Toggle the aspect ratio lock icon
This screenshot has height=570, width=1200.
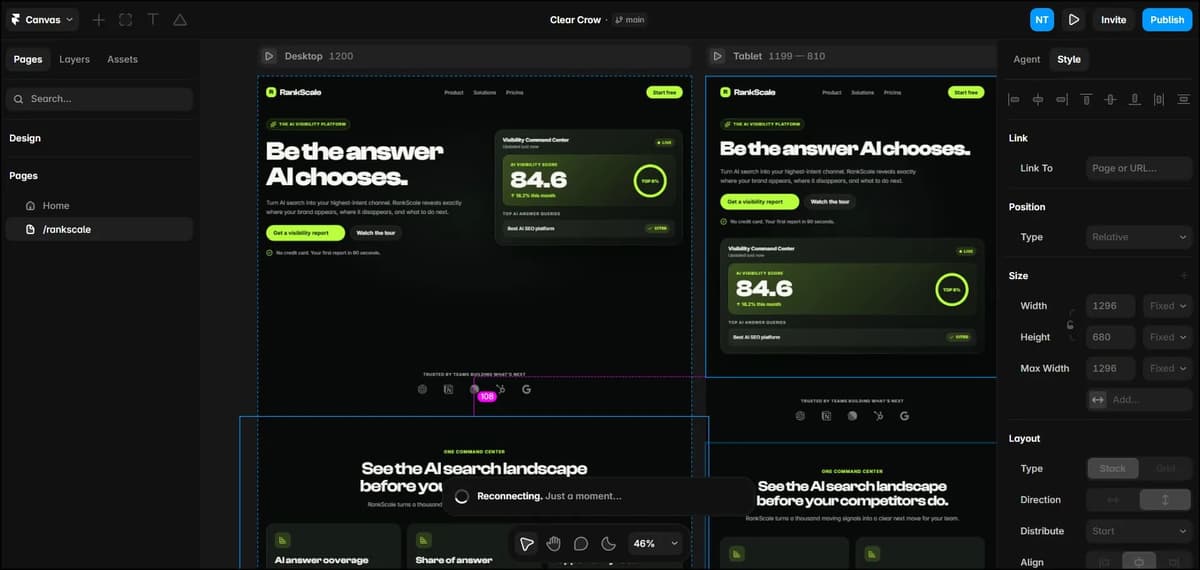coord(1070,325)
